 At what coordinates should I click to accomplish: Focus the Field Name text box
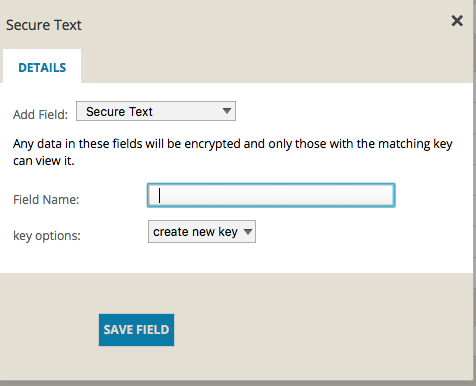(x=271, y=195)
